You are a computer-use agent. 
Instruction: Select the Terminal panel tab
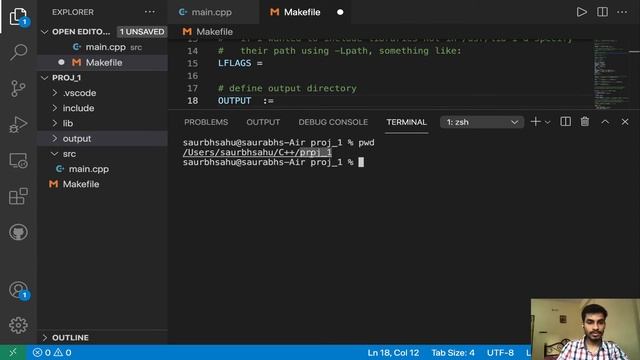tap(407, 122)
